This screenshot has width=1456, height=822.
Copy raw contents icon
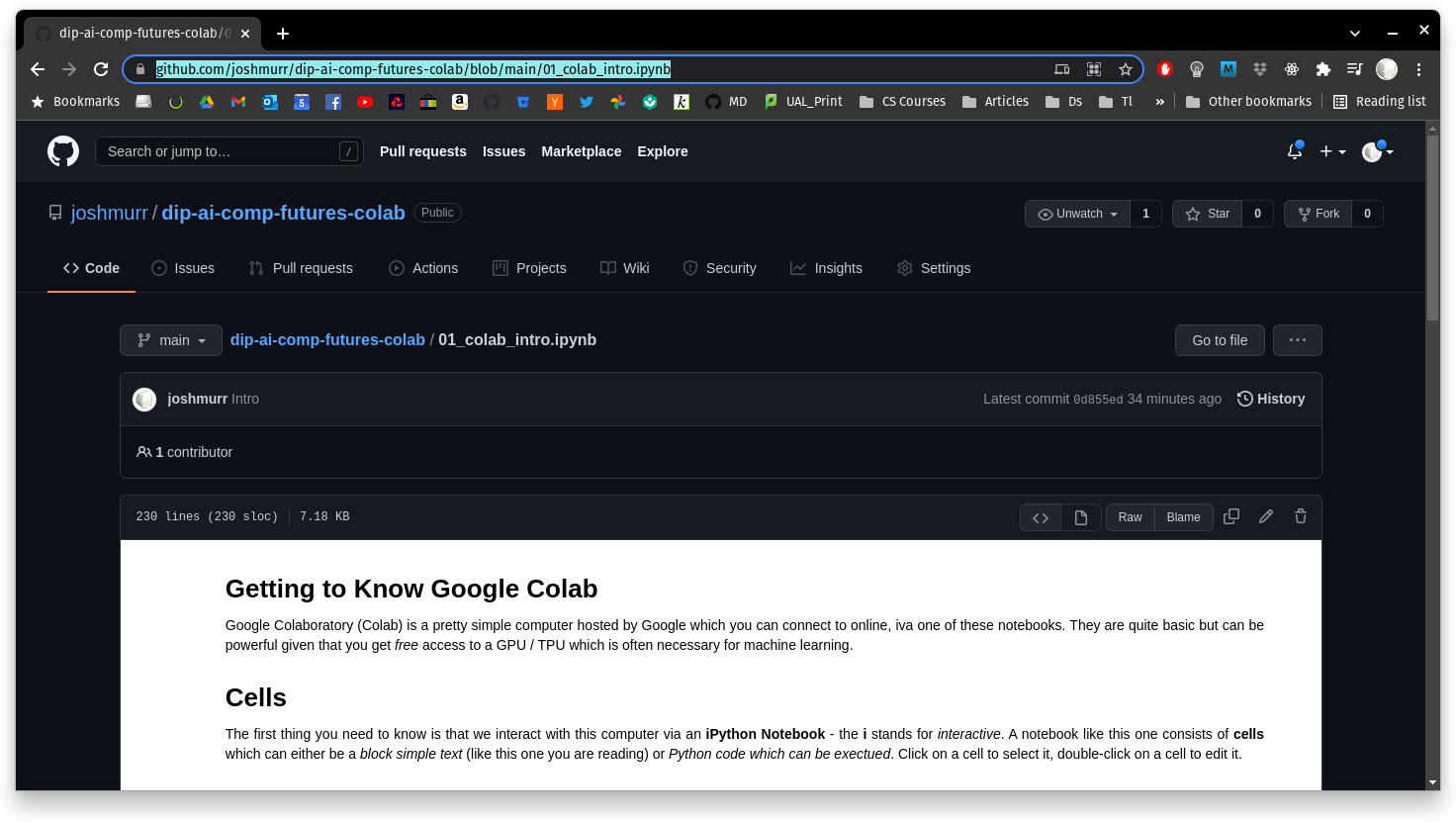(x=1231, y=516)
